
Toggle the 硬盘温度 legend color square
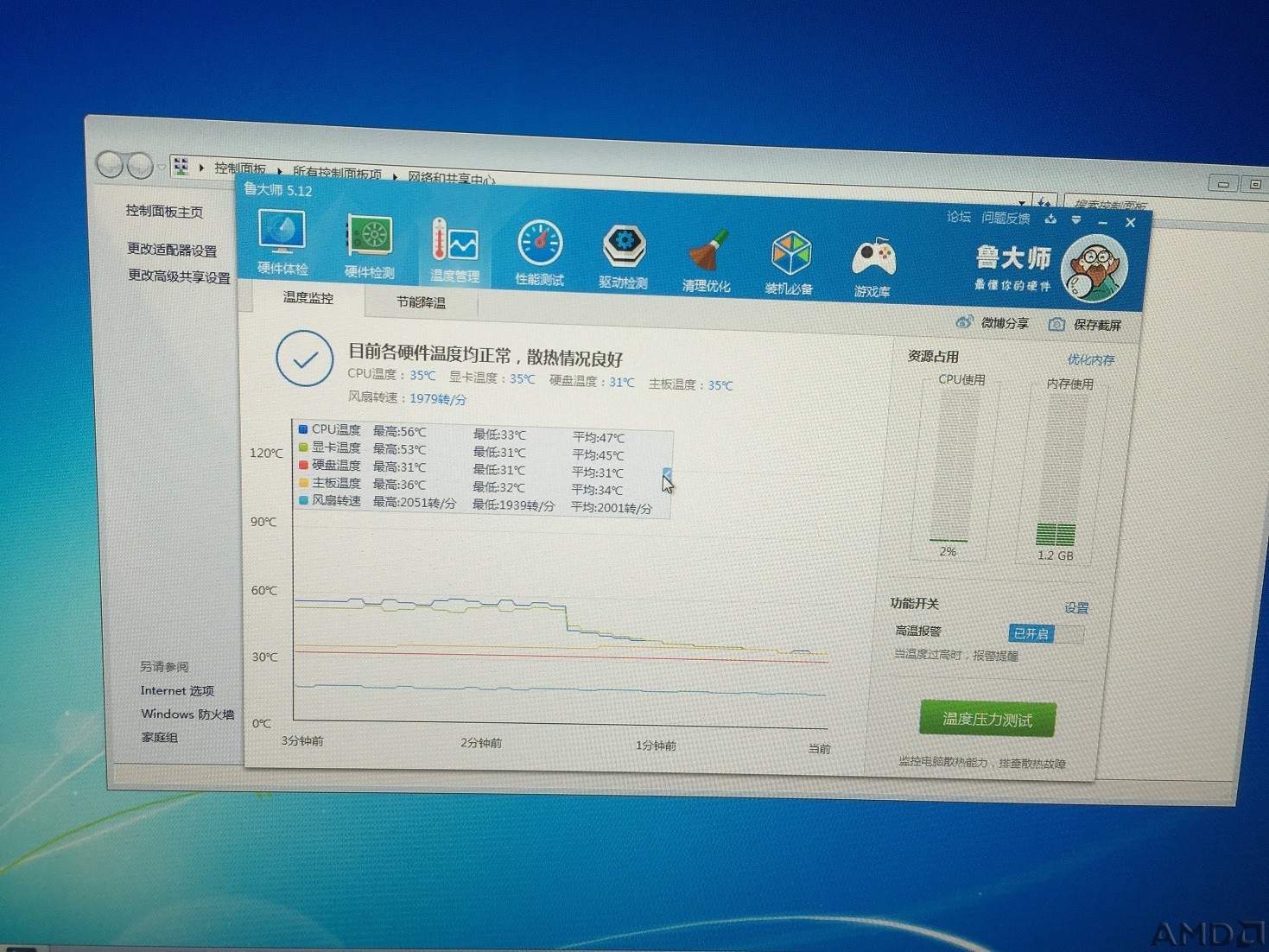click(x=303, y=465)
